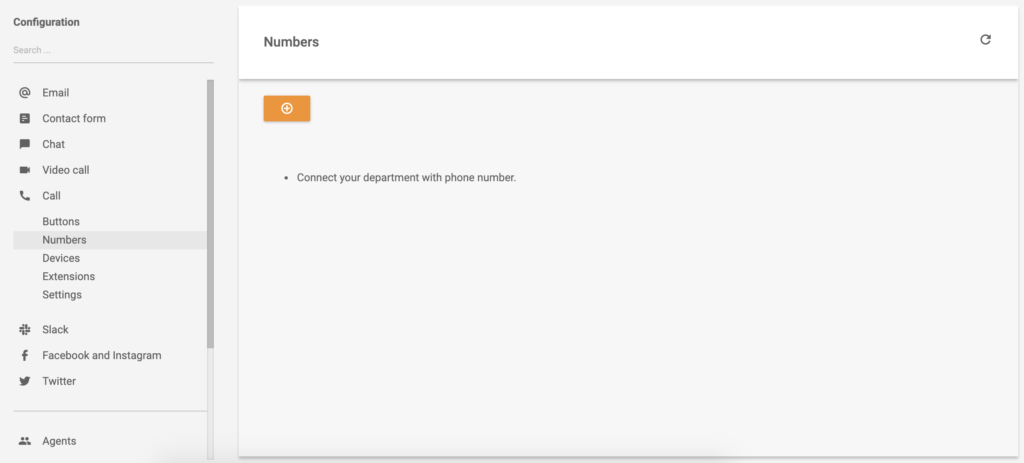Click the Twitter bird icon
The image size is (1024, 463).
25,381
